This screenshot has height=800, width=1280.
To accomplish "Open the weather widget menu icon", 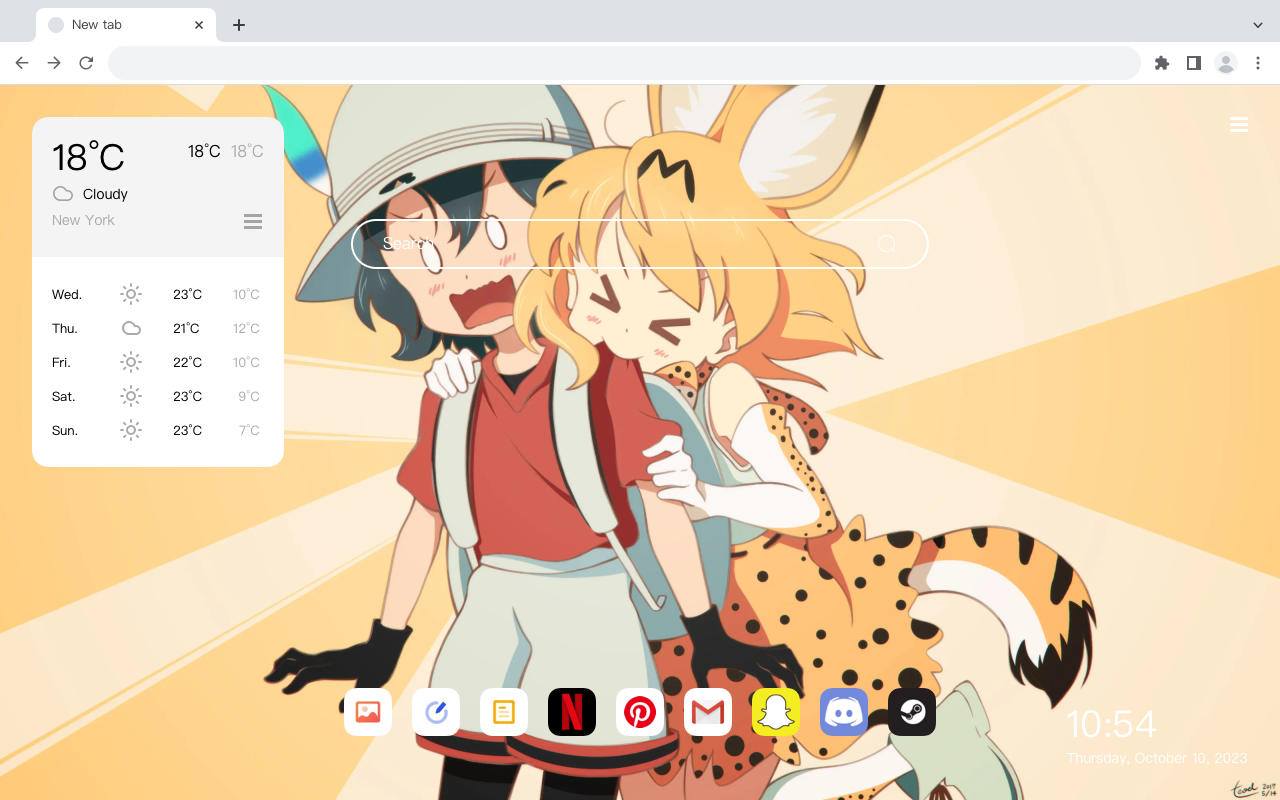I will [x=253, y=221].
